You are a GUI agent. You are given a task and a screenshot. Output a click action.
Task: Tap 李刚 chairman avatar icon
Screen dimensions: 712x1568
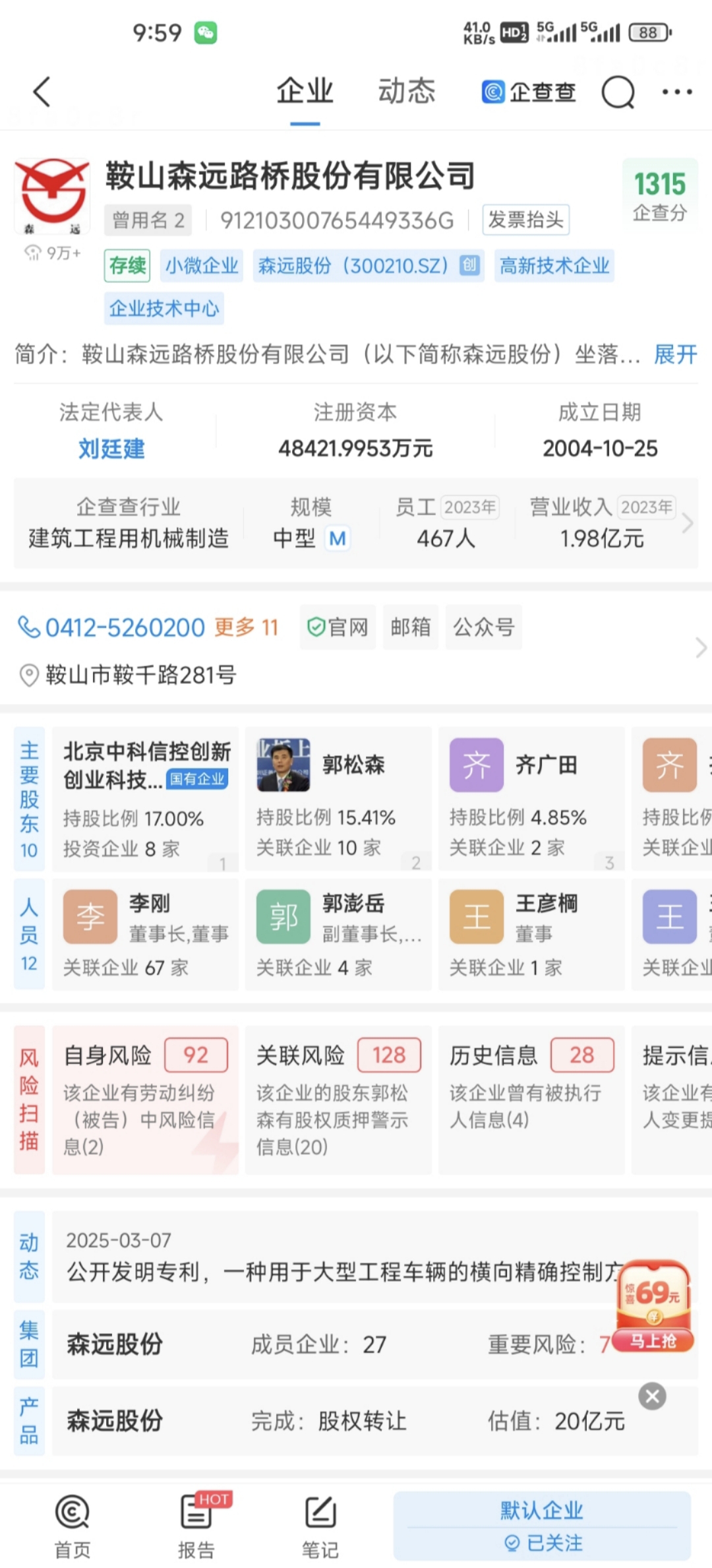tap(90, 917)
